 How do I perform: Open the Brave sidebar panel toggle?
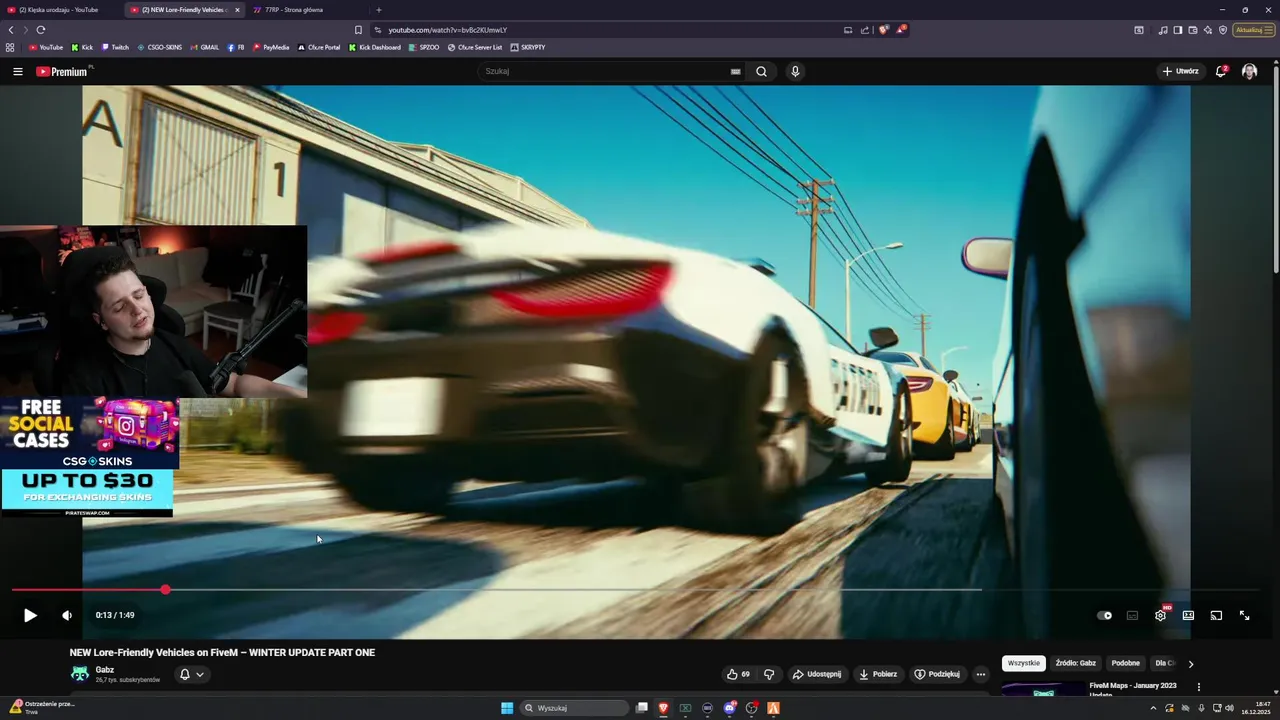point(1178,30)
